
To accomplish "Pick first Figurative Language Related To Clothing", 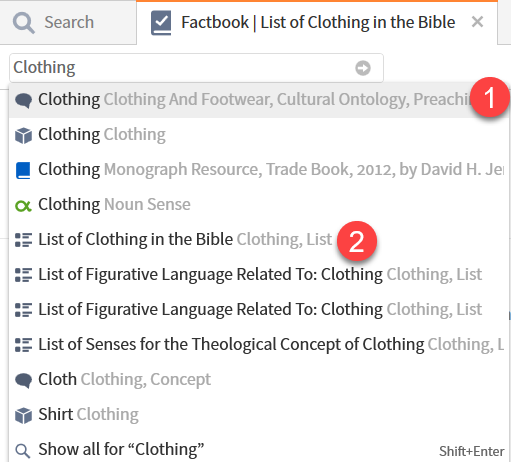I will [259, 275].
